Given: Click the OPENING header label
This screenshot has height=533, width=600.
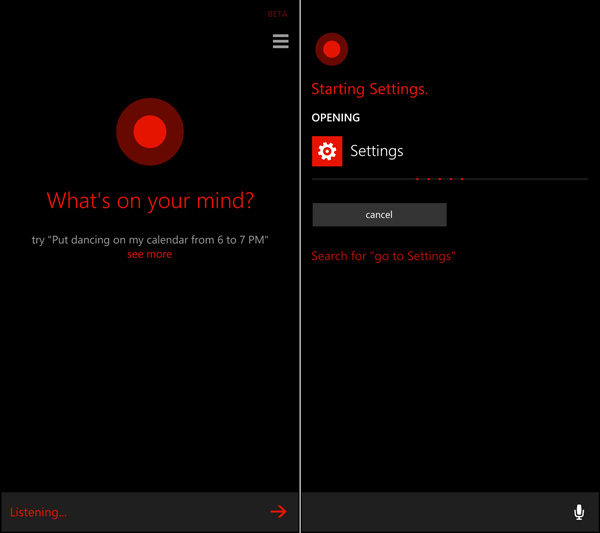Looking at the screenshot, I should point(335,118).
